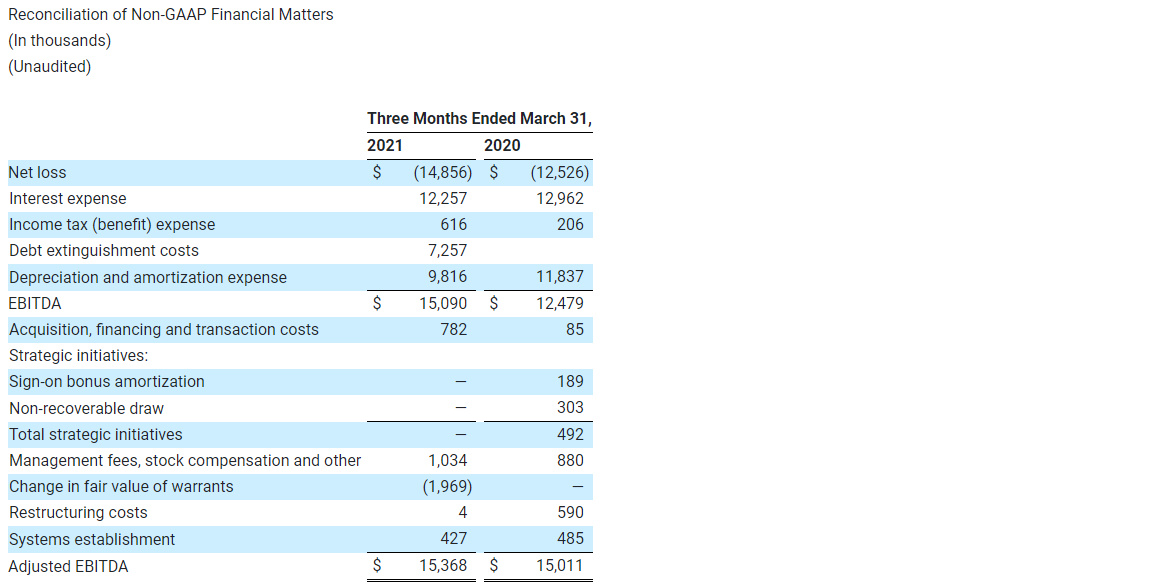The image size is (1154, 587).
Task: Click the Strategic initiatives section heading
Action: pos(77,355)
